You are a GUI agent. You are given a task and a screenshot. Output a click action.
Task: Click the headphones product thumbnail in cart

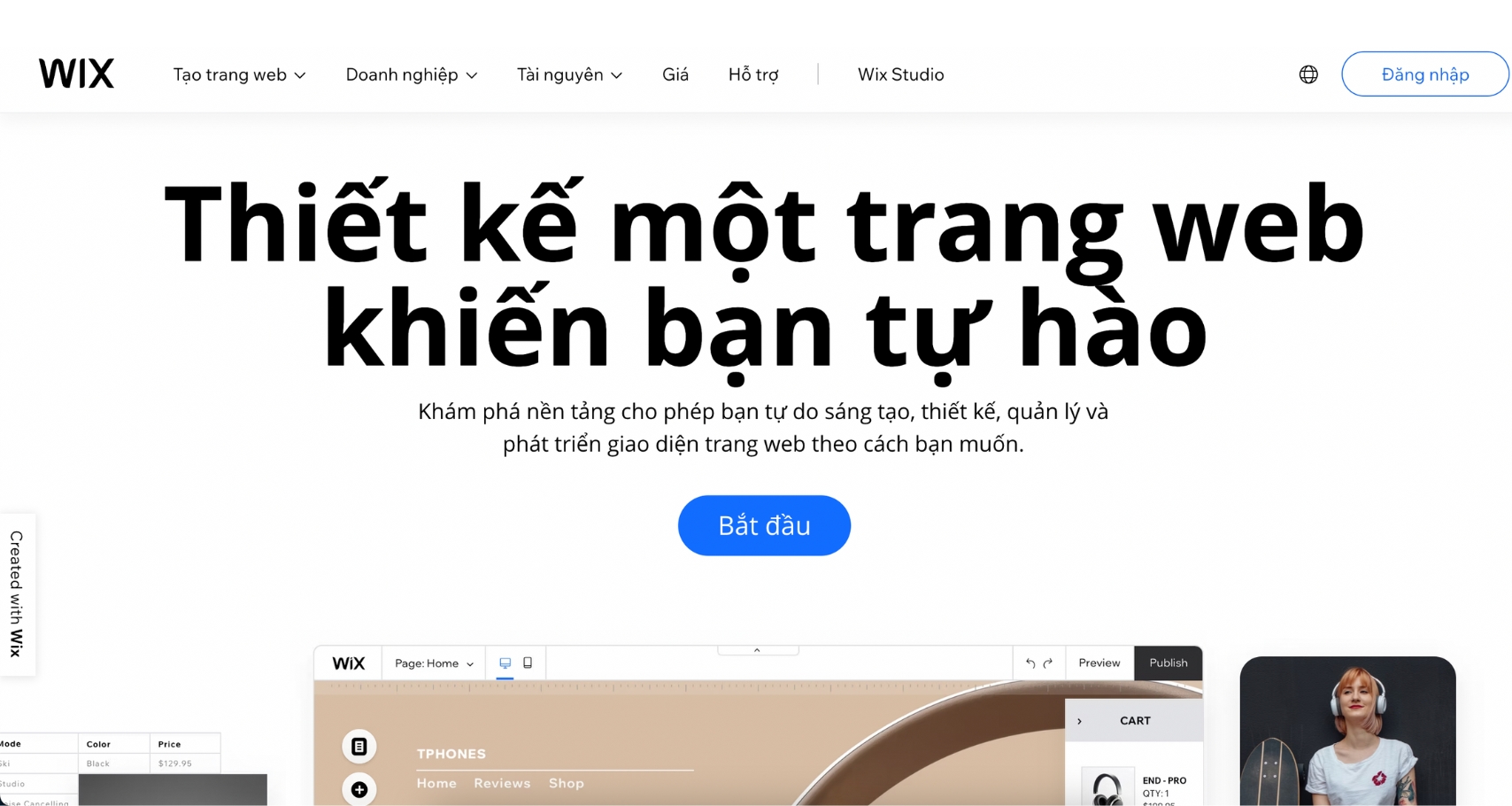click(x=1107, y=787)
